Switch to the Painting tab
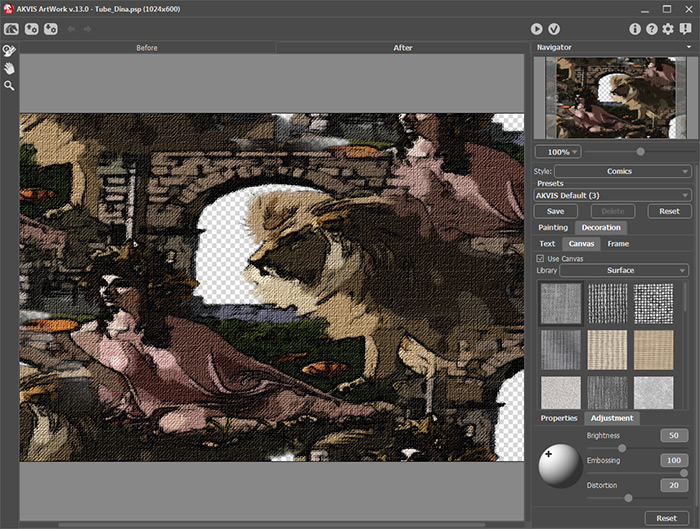 click(x=553, y=228)
